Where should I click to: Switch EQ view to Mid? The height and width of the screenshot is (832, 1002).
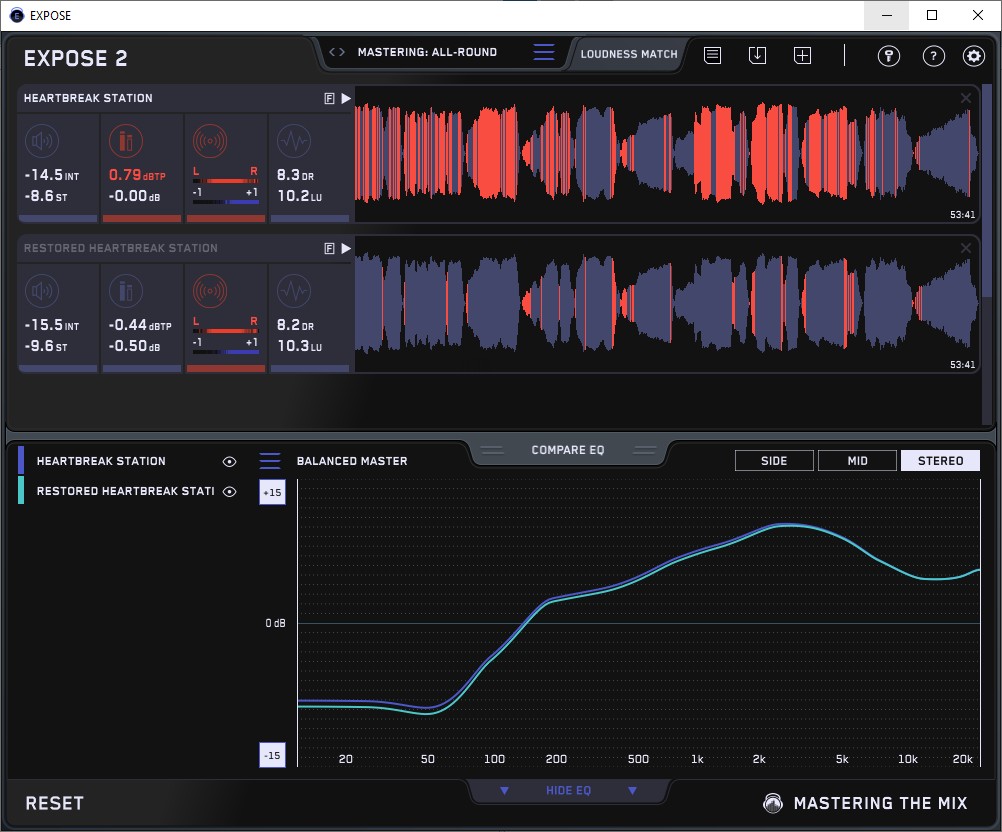point(857,461)
